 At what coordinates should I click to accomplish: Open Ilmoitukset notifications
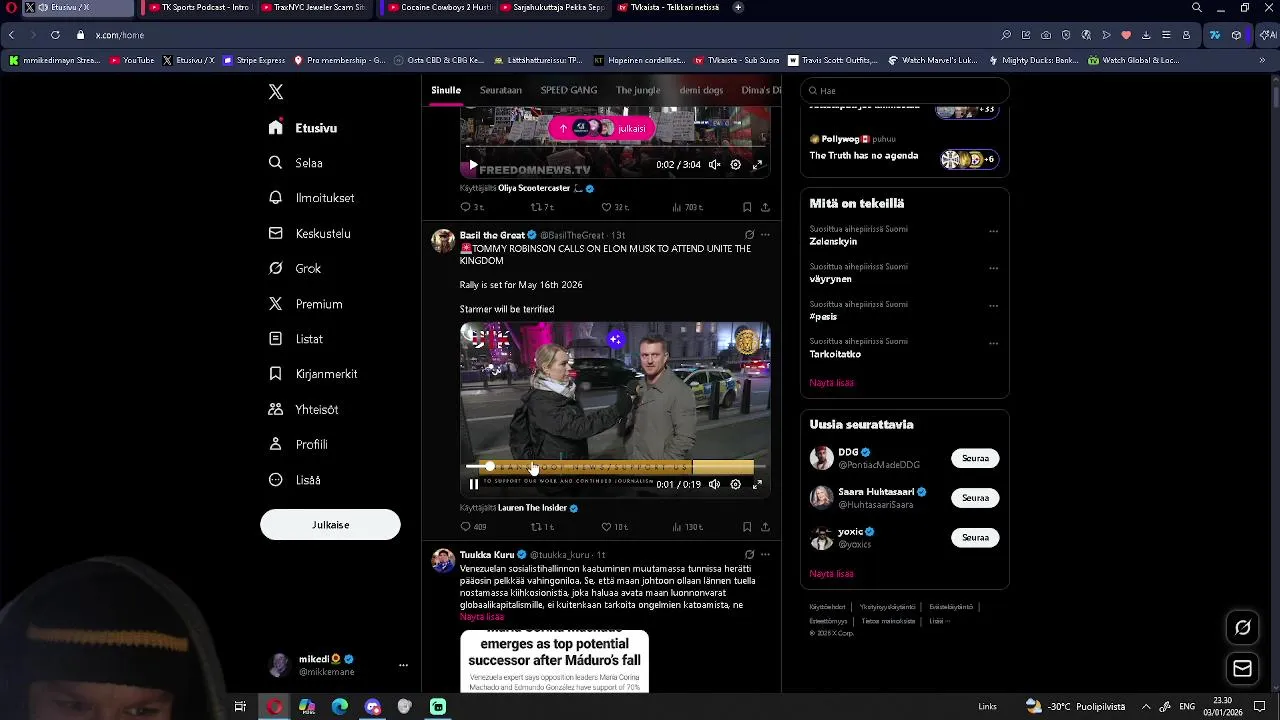click(x=312, y=198)
